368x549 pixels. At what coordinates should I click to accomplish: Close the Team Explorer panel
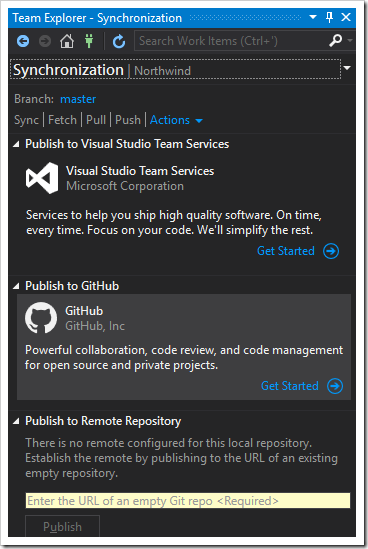pos(346,17)
